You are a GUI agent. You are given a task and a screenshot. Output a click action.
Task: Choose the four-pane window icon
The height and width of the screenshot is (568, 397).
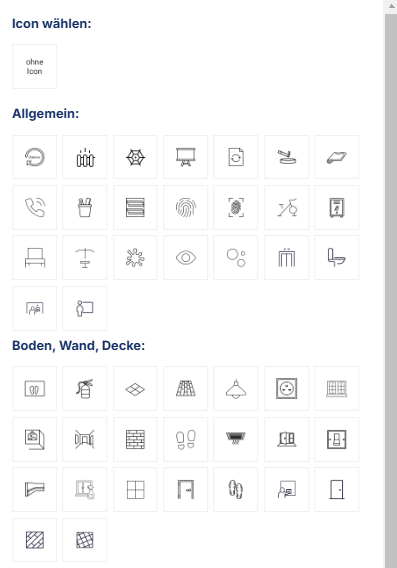click(x=135, y=489)
